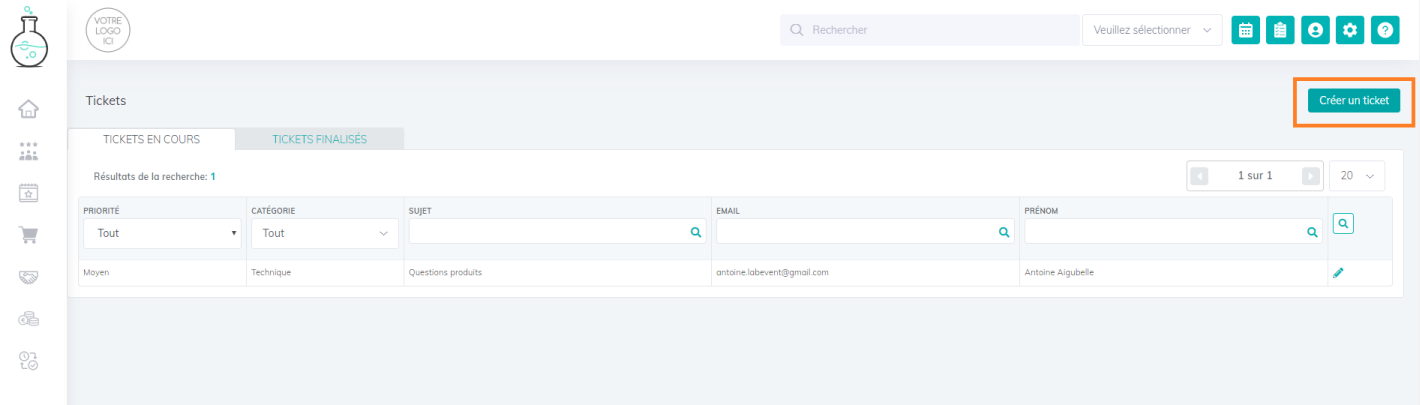
Task: Open the calendar icon in top bar
Action: (x=1245, y=30)
